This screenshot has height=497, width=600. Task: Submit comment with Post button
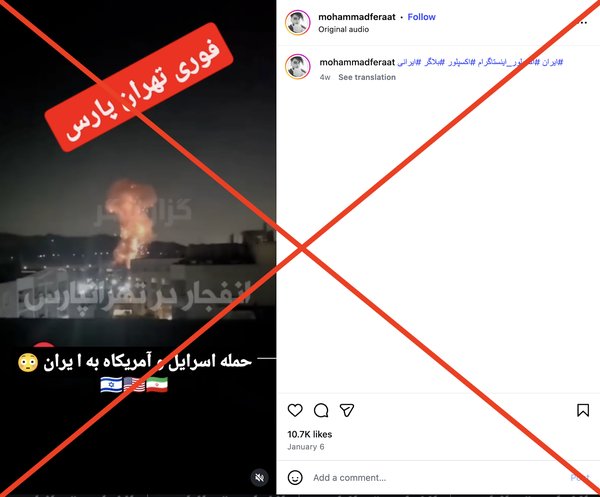click(579, 477)
